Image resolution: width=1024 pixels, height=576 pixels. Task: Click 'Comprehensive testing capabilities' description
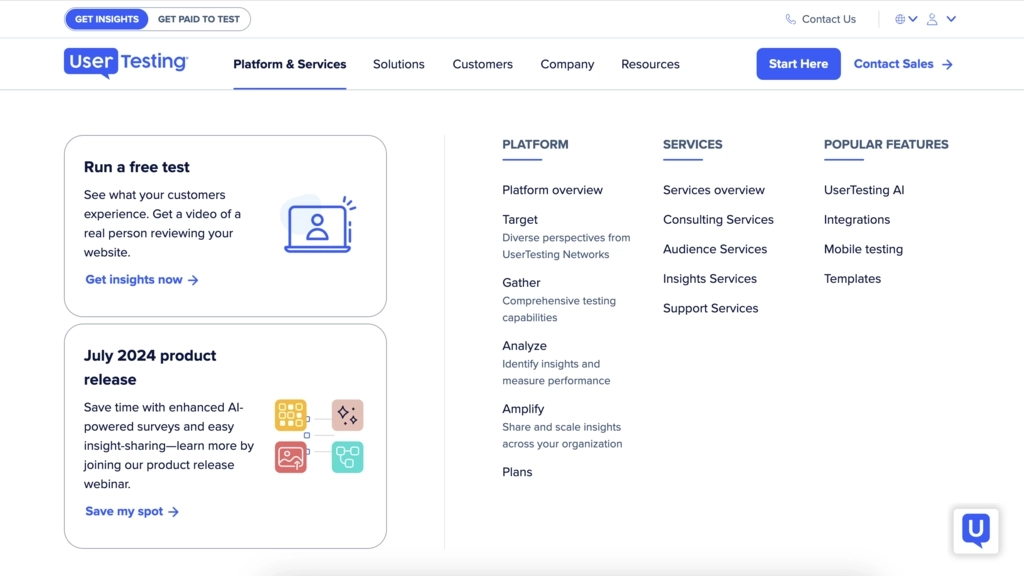[559, 309]
